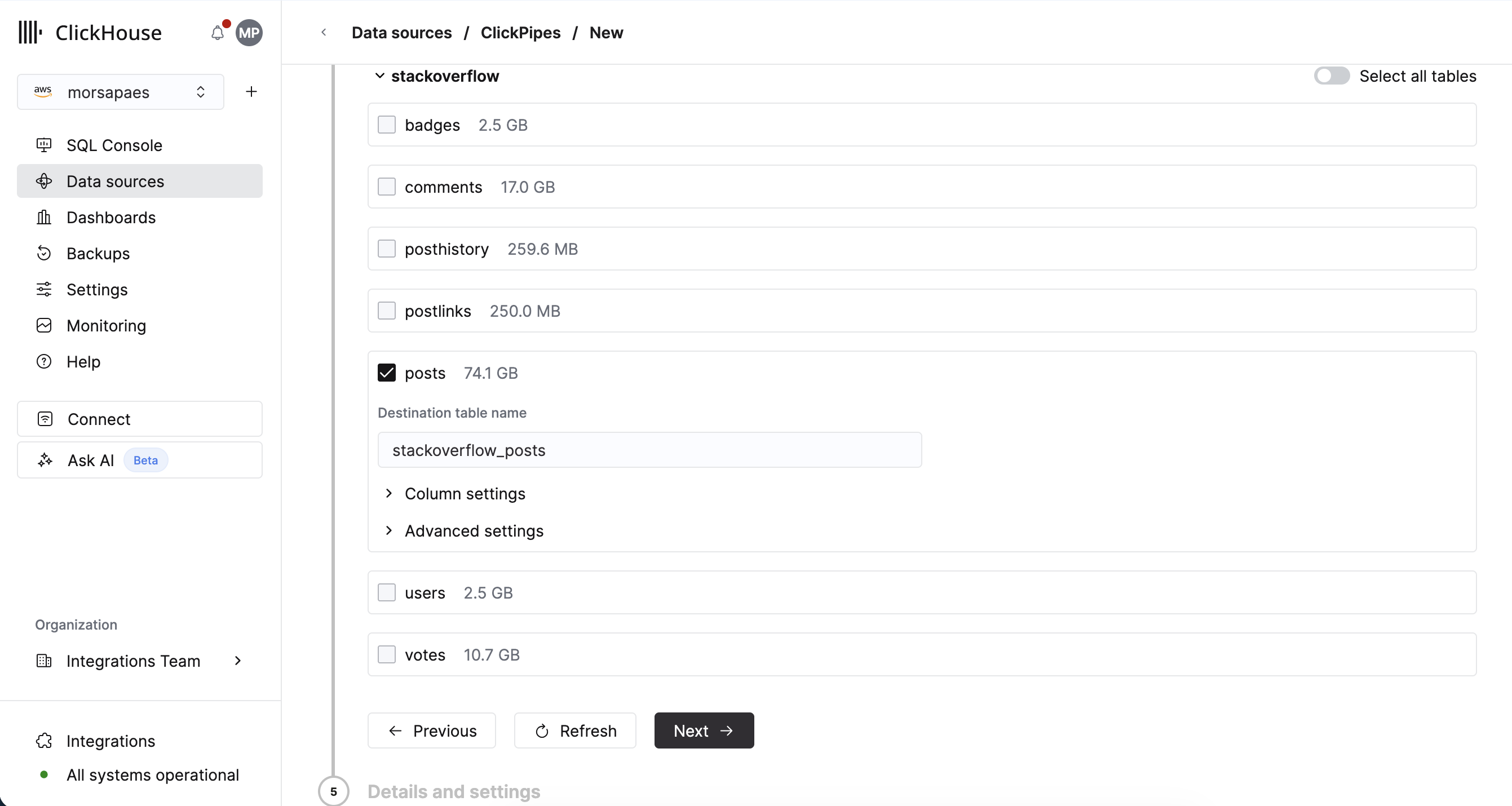Uncheck the posts table checkbox

387,373
